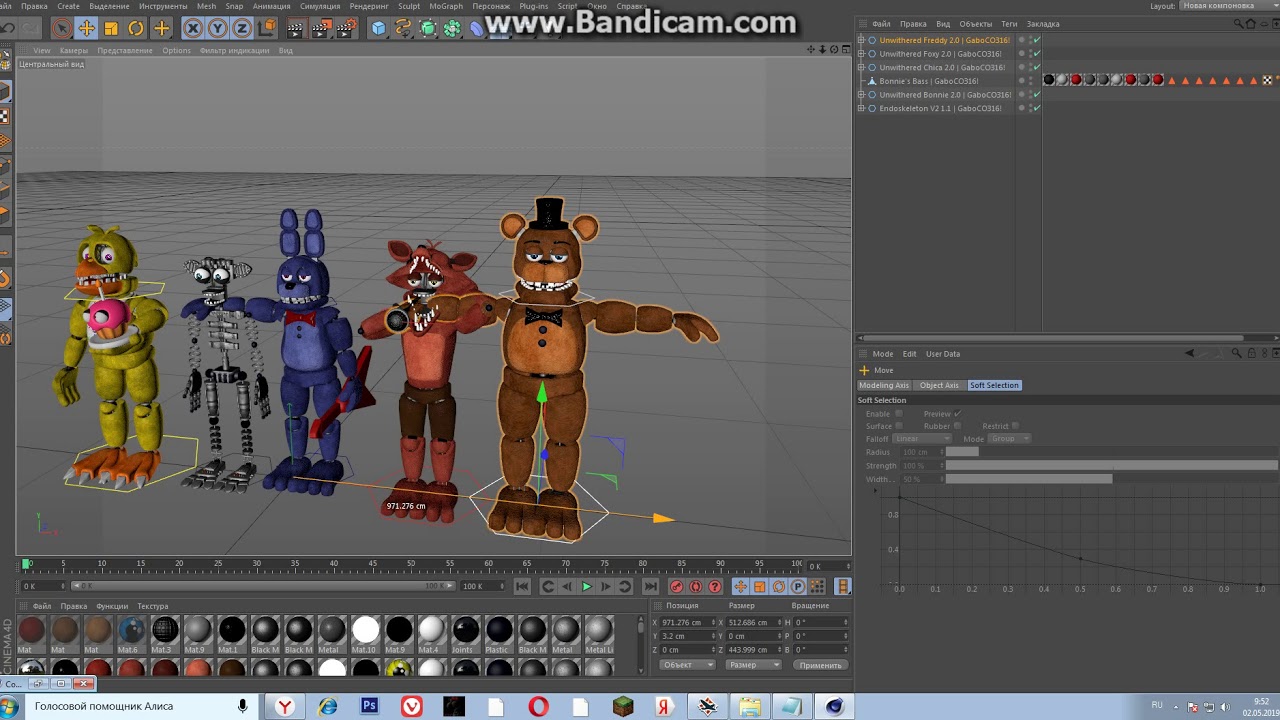Image resolution: width=1280 pixels, height=720 pixels.
Task: Adjust the Width slider bar
Action: [x=1029, y=479]
